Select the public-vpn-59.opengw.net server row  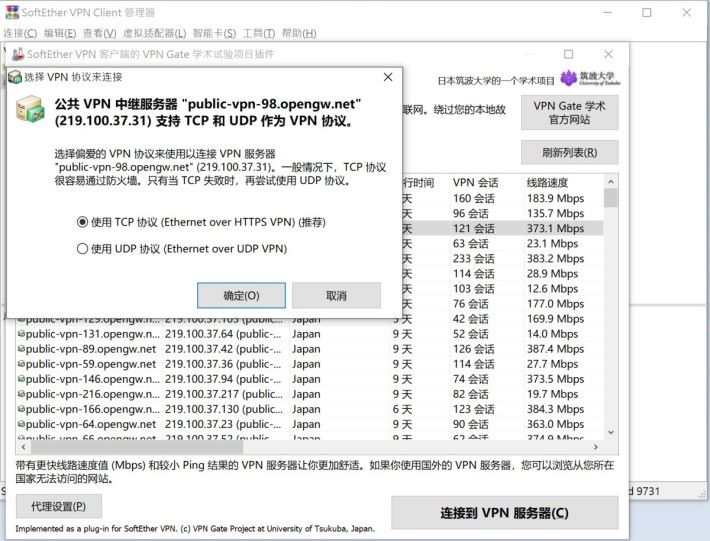point(310,364)
